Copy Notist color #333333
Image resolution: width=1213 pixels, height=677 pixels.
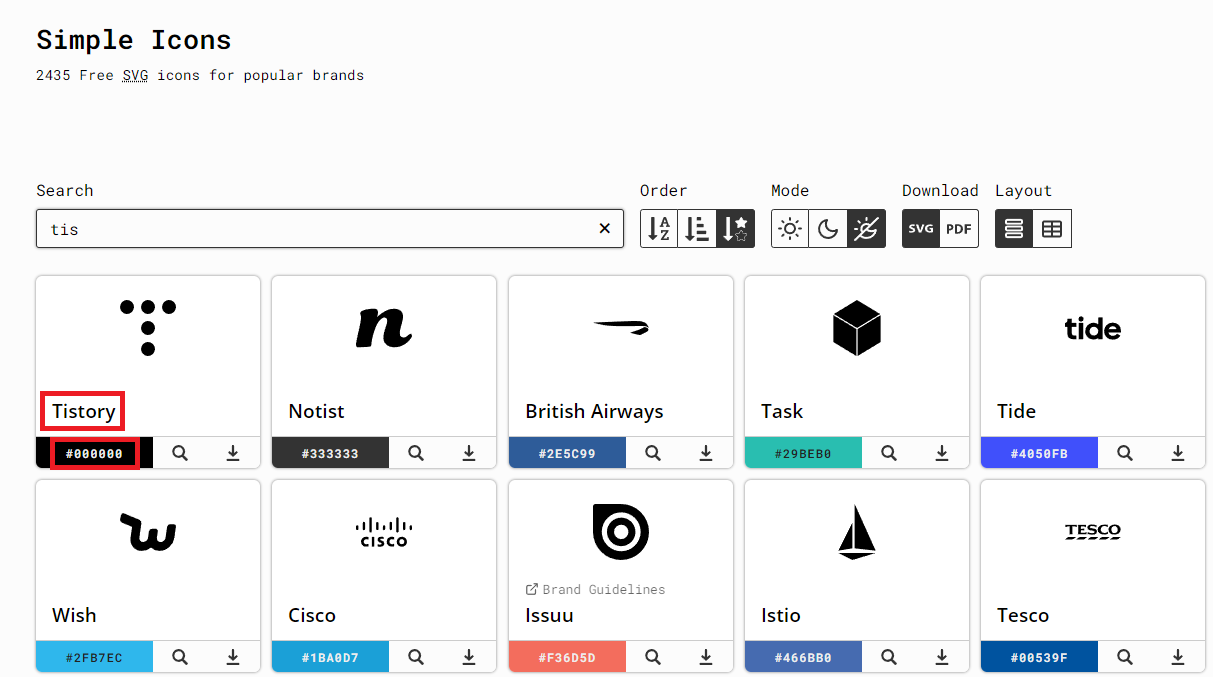click(x=330, y=453)
